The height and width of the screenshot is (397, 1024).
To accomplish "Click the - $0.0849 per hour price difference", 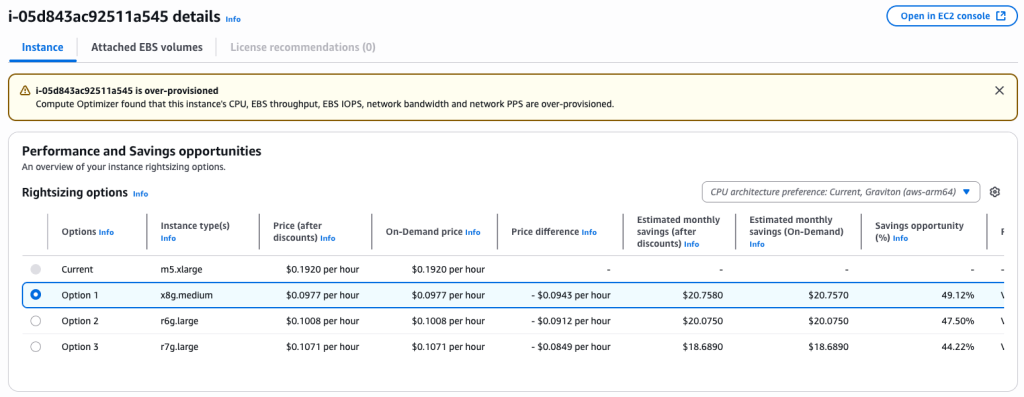I will click(x=571, y=347).
